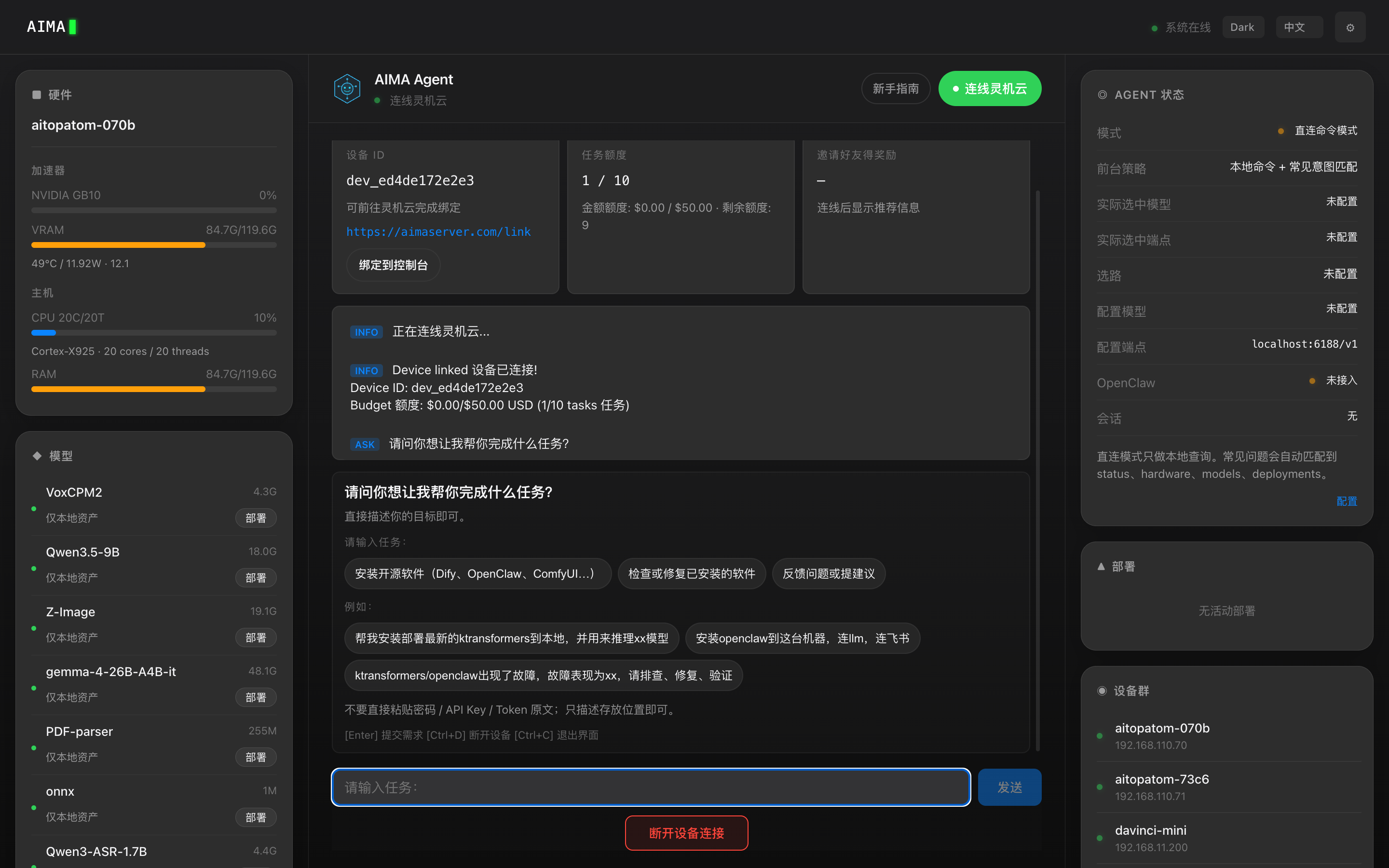Viewport: 1389px width, 868px height.
Task: Click the 设备群 panel icon
Action: tap(1102, 691)
